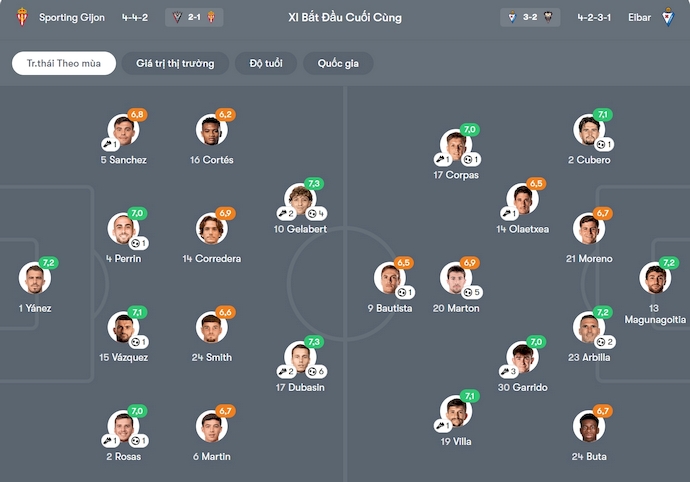Switch to the Quốc gia tab
Viewport: 690px width, 482px height.
(338, 63)
